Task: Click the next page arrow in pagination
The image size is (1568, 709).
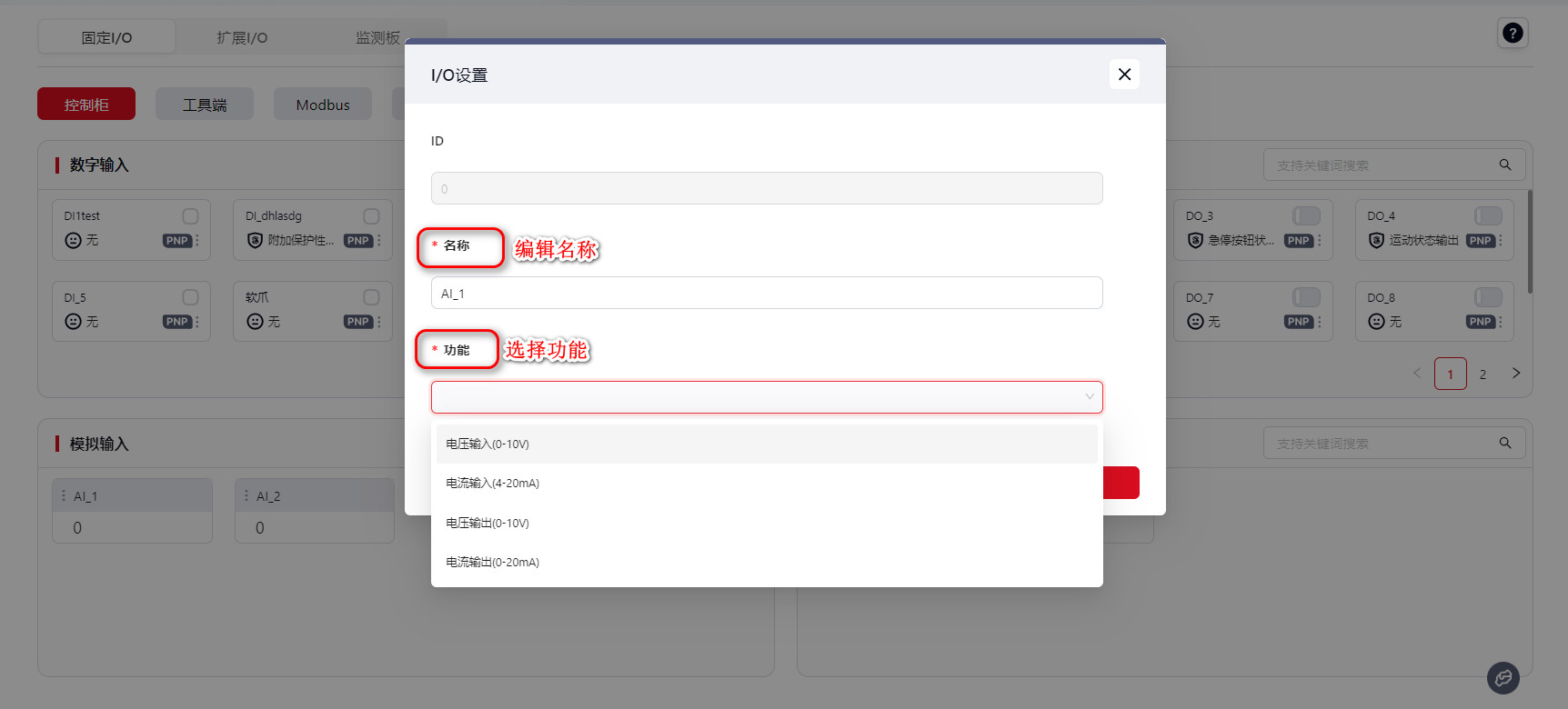Action: pyautogui.click(x=1516, y=373)
